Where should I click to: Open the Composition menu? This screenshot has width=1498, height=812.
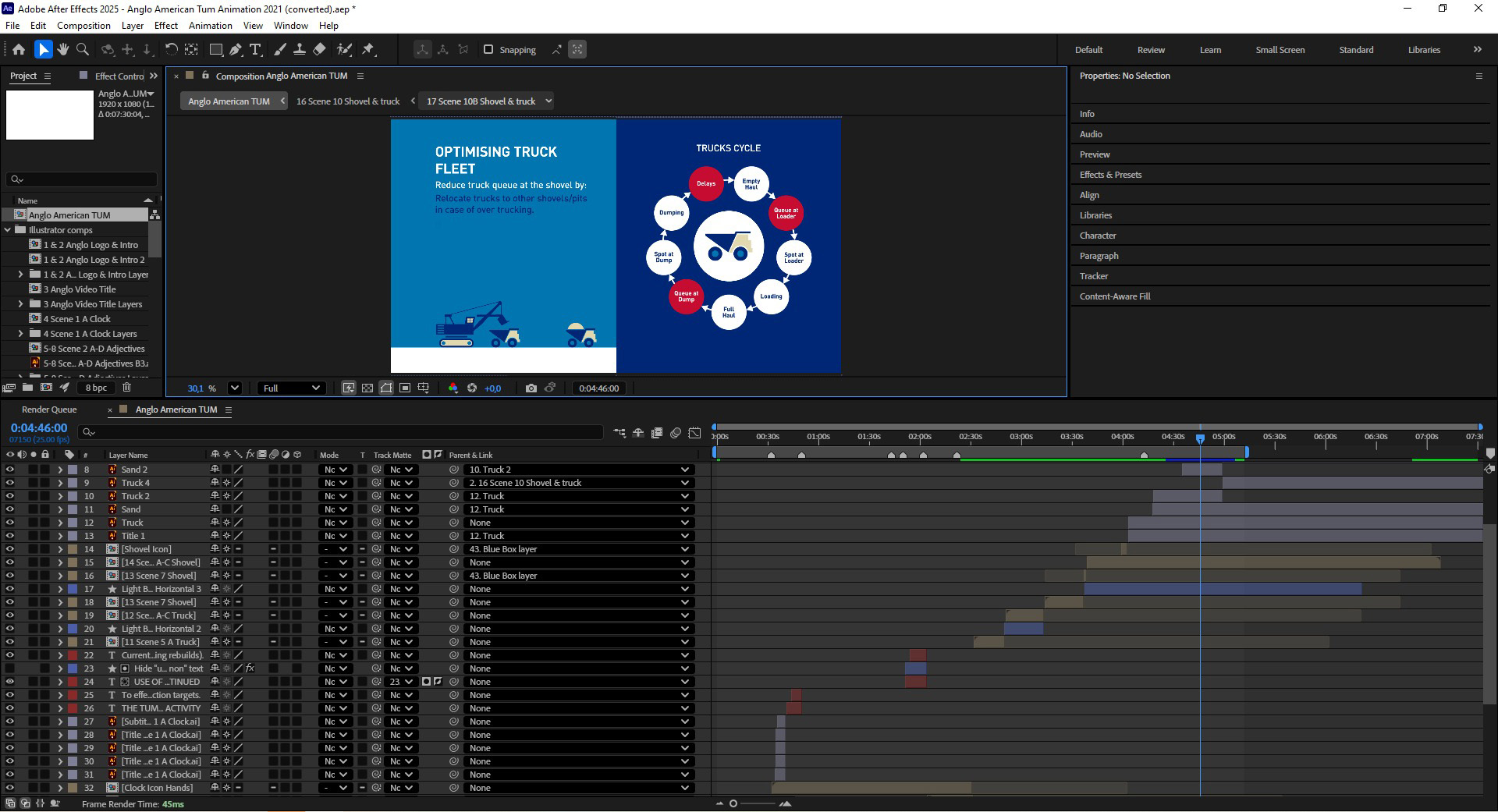pyautogui.click(x=83, y=25)
